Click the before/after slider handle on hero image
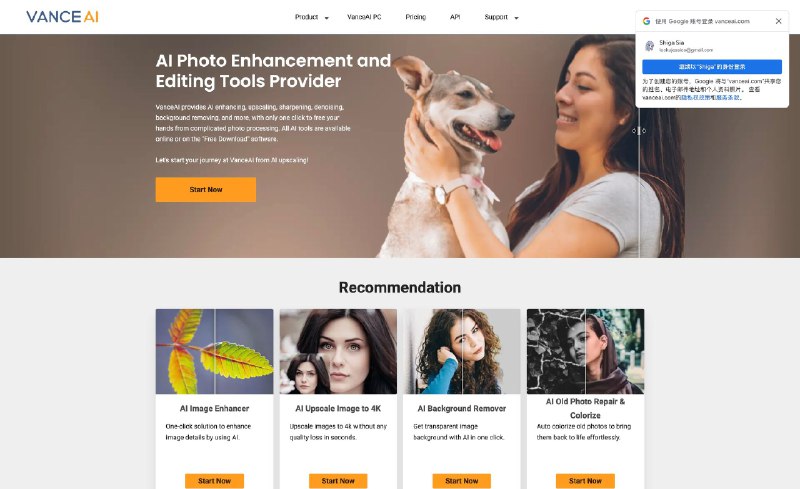The width and height of the screenshot is (800, 489). click(639, 131)
